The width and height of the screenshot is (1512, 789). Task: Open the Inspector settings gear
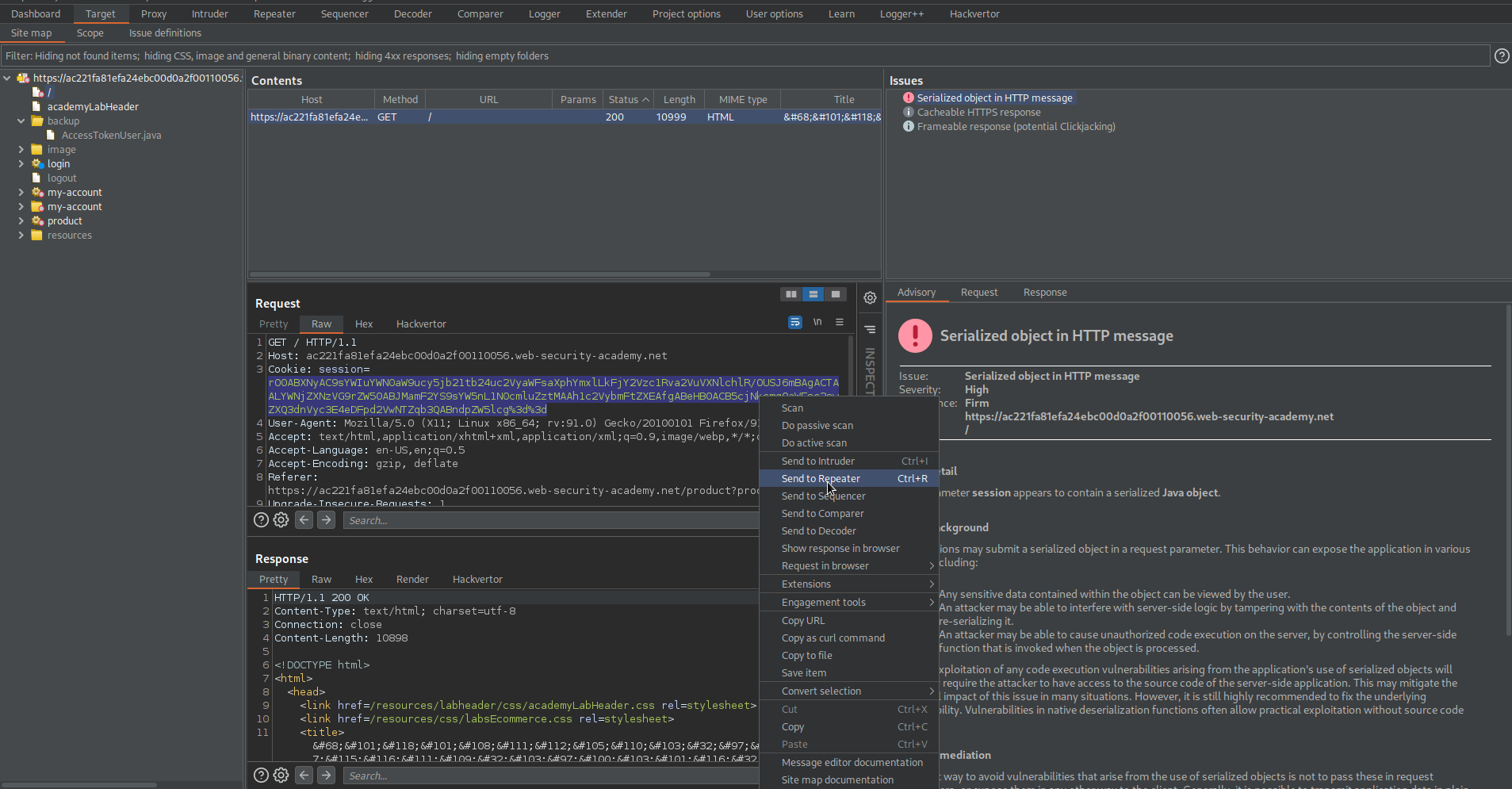coord(870,298)
